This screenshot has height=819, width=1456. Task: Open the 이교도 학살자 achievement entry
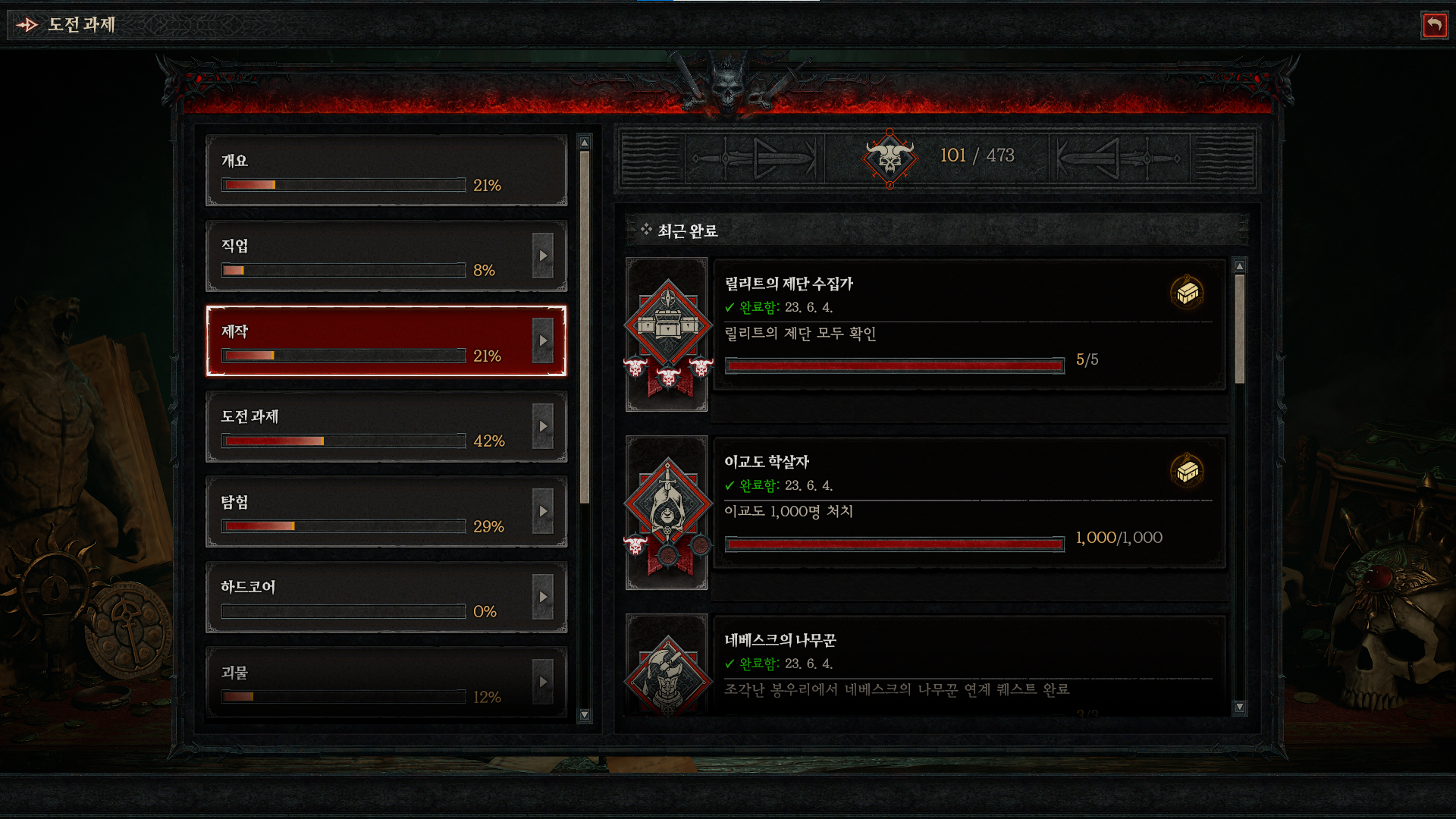tap(970, 503)
